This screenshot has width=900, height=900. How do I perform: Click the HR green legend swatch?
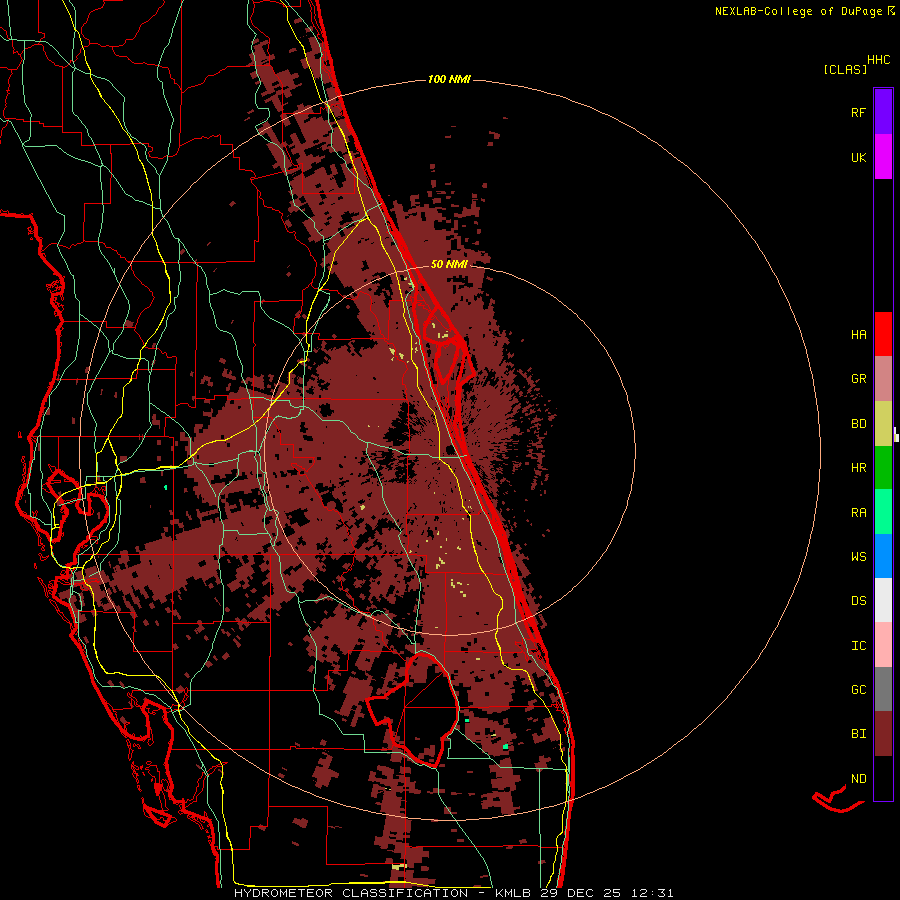(x=883, y=467)
